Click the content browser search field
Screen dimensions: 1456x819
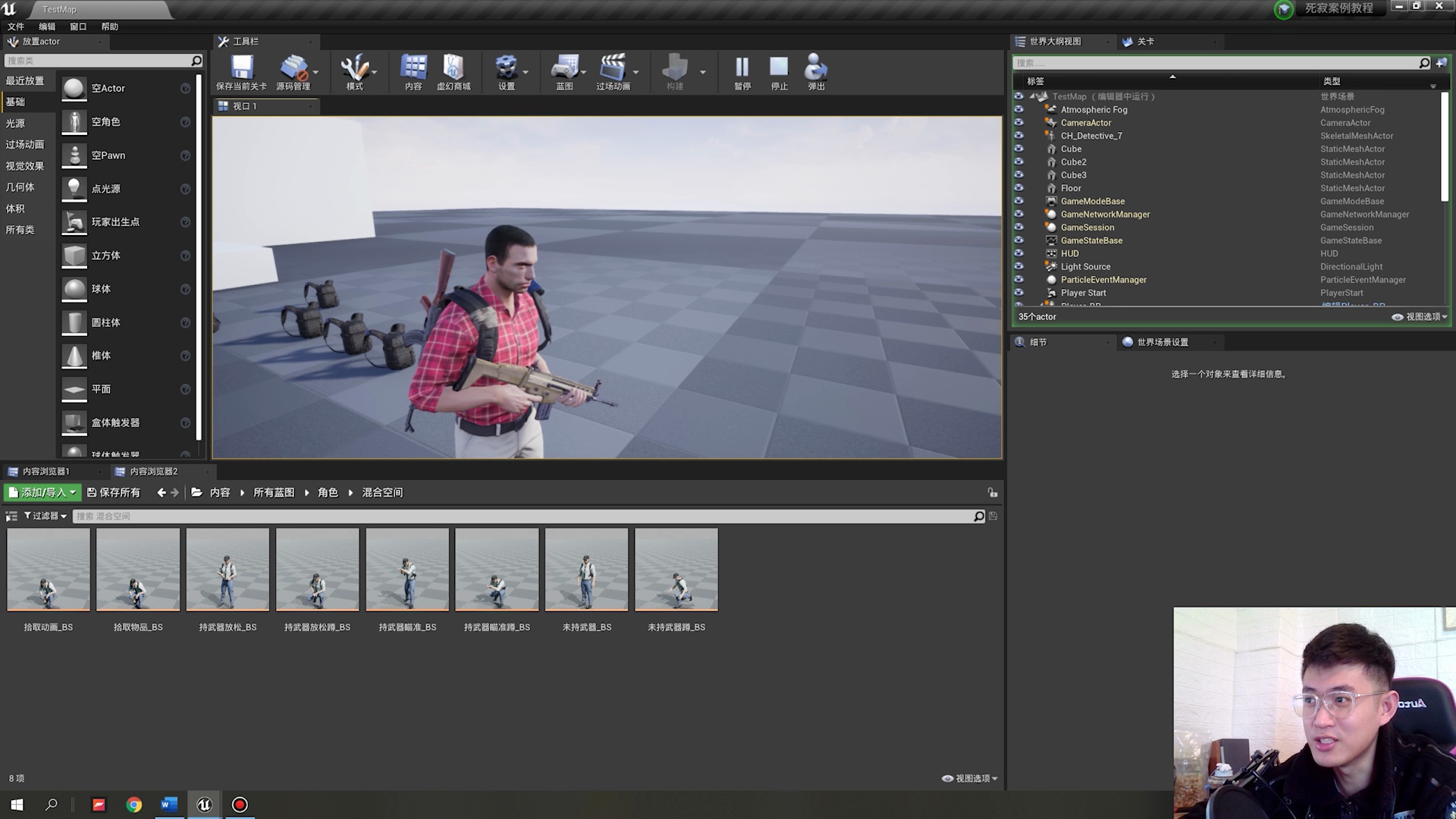[x=523, y=516]
